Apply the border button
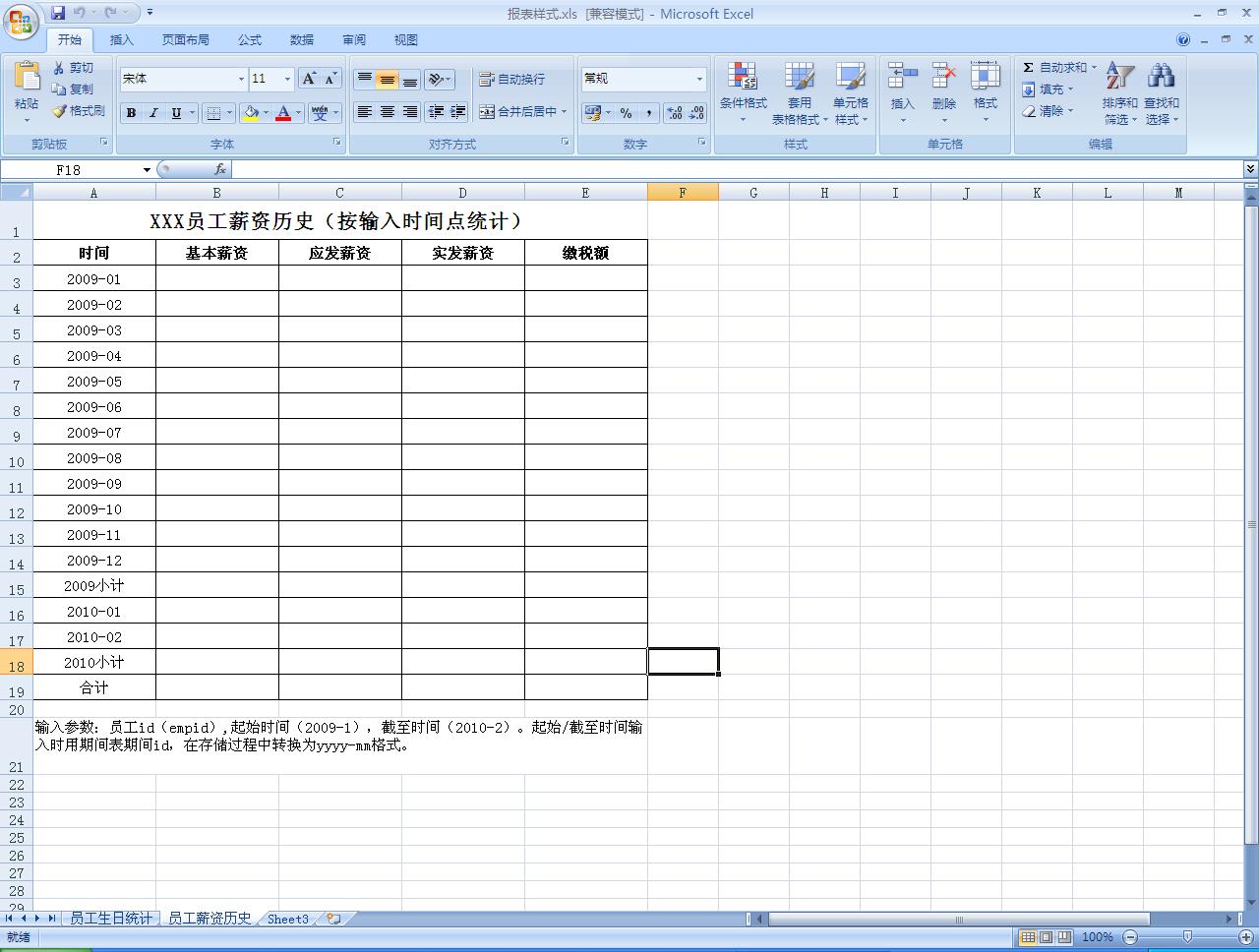Viewport: 1259px width, 952px height. click(x=213, y=113)
